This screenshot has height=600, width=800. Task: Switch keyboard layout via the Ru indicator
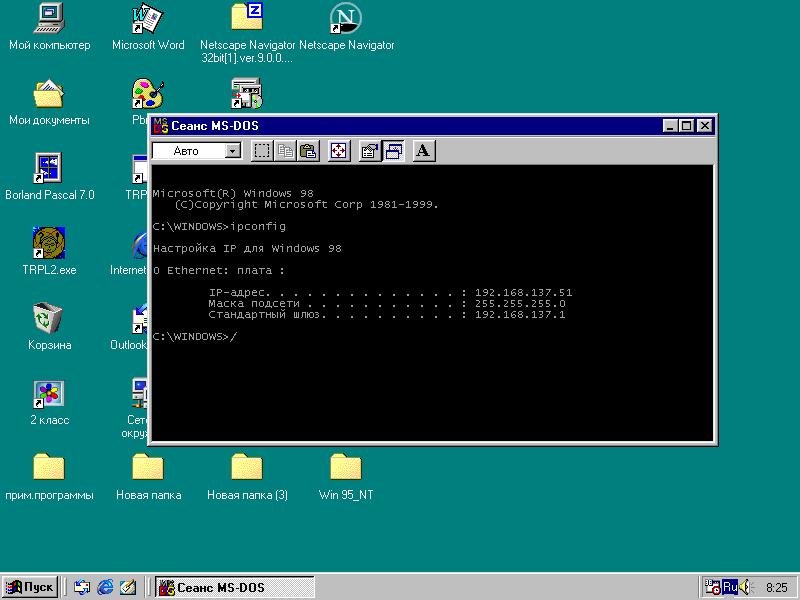click(x=729, y=587)
